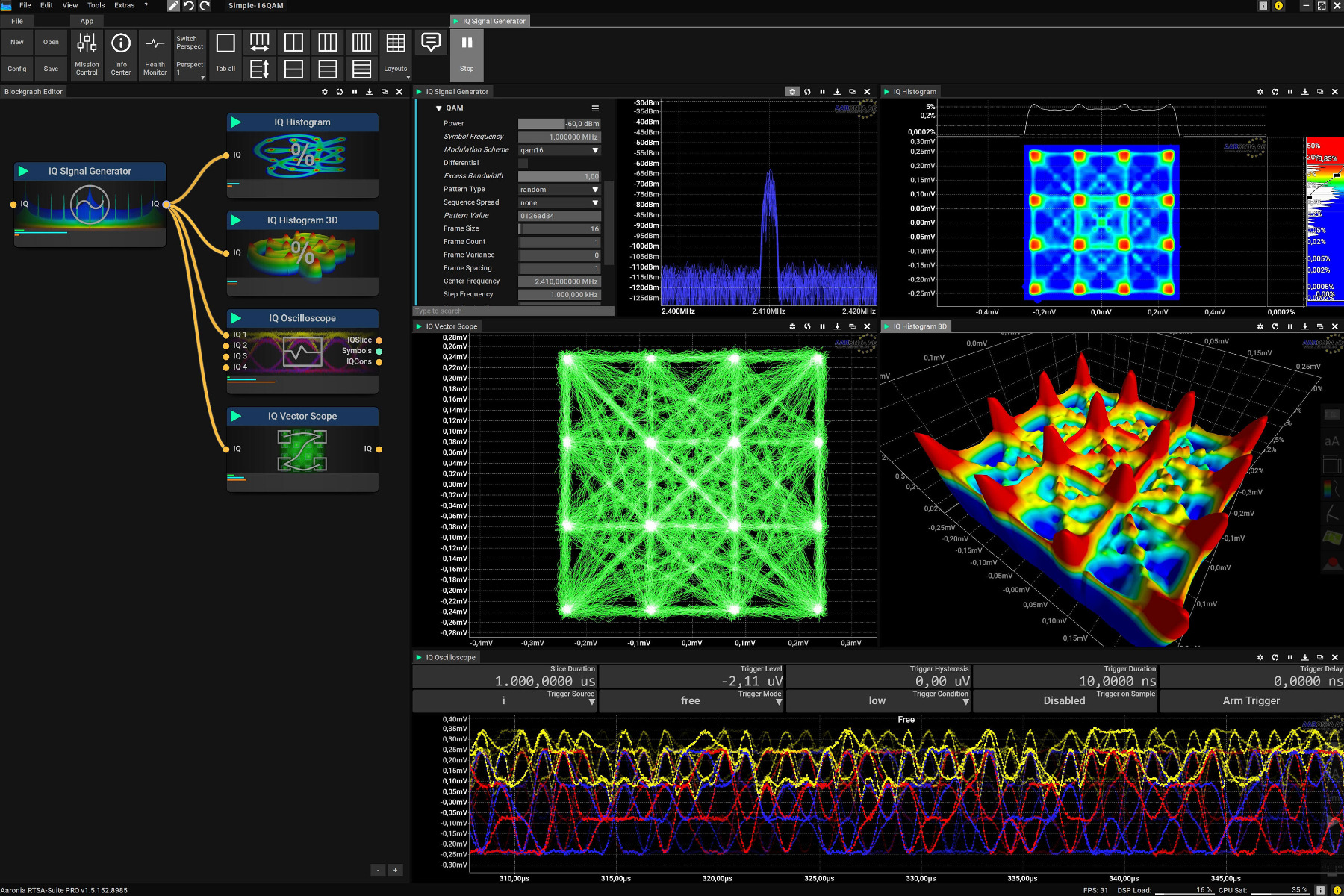
Task: Open the QAM hamburger menu in IQ Signal Generator
Action: pos(595,108)
